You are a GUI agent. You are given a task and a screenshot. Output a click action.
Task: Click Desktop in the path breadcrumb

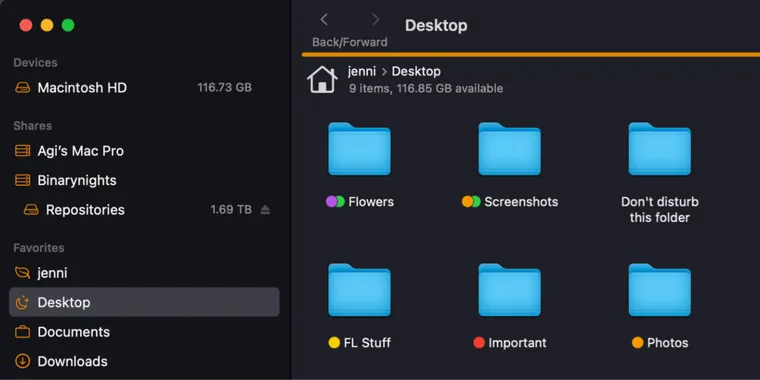click(416, 72)
